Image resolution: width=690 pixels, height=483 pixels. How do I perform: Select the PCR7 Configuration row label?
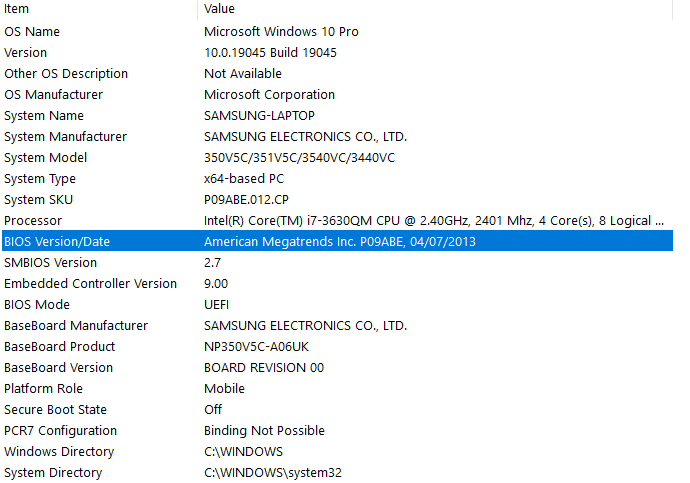61,431
